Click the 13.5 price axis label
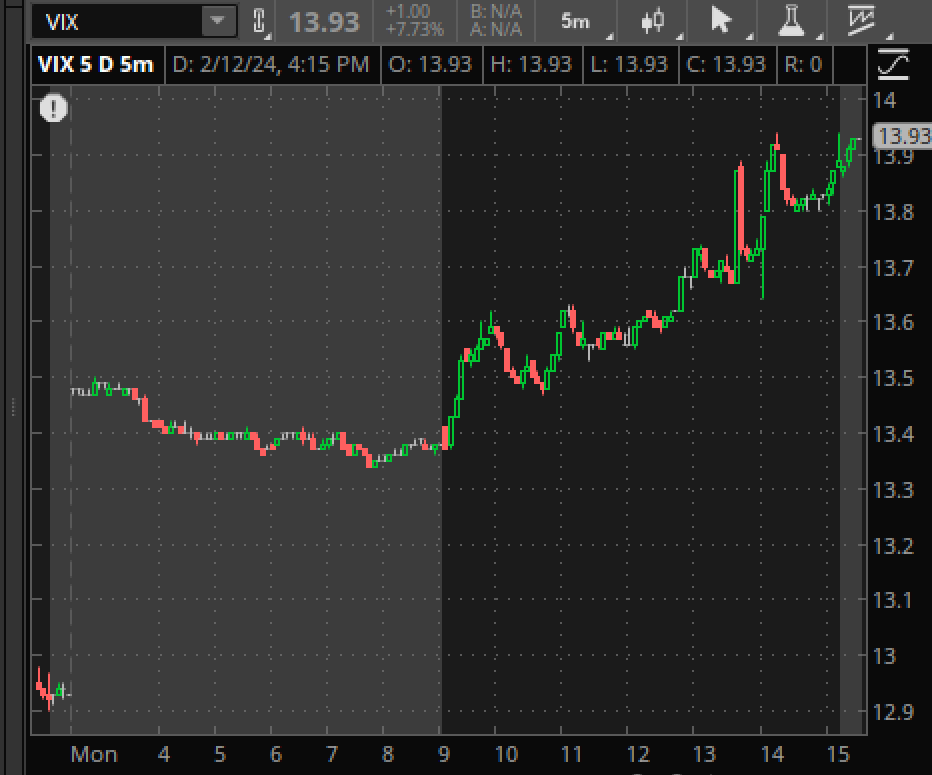 [x=893, y=378]
